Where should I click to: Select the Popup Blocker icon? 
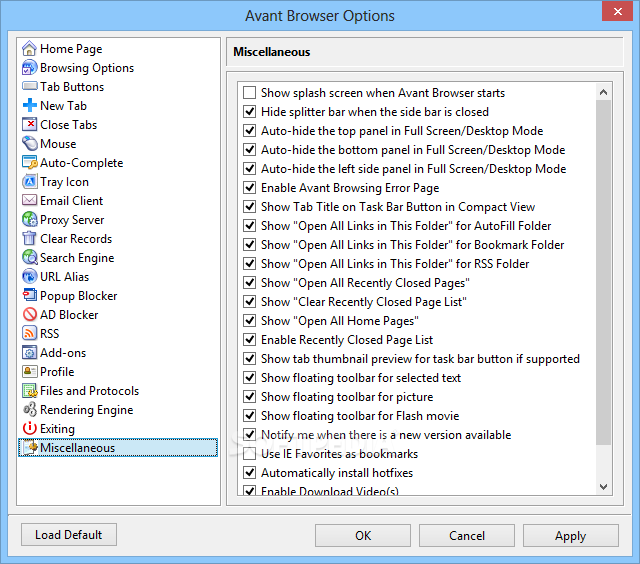(29, 295)
